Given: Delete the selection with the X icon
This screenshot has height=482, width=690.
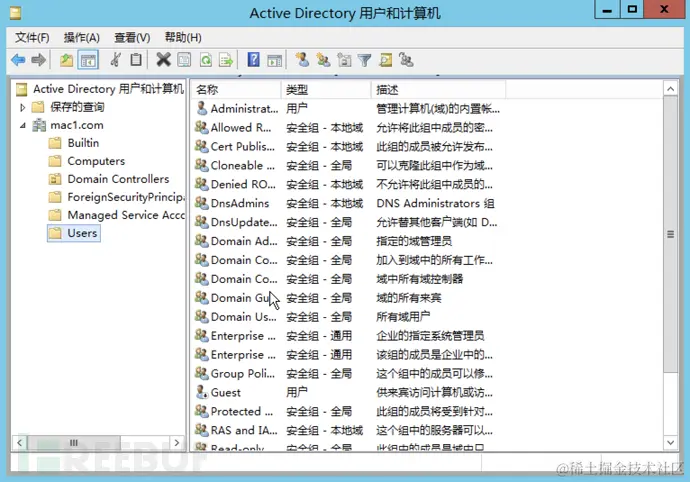Looking at the screenshot, I should point(163,59).
